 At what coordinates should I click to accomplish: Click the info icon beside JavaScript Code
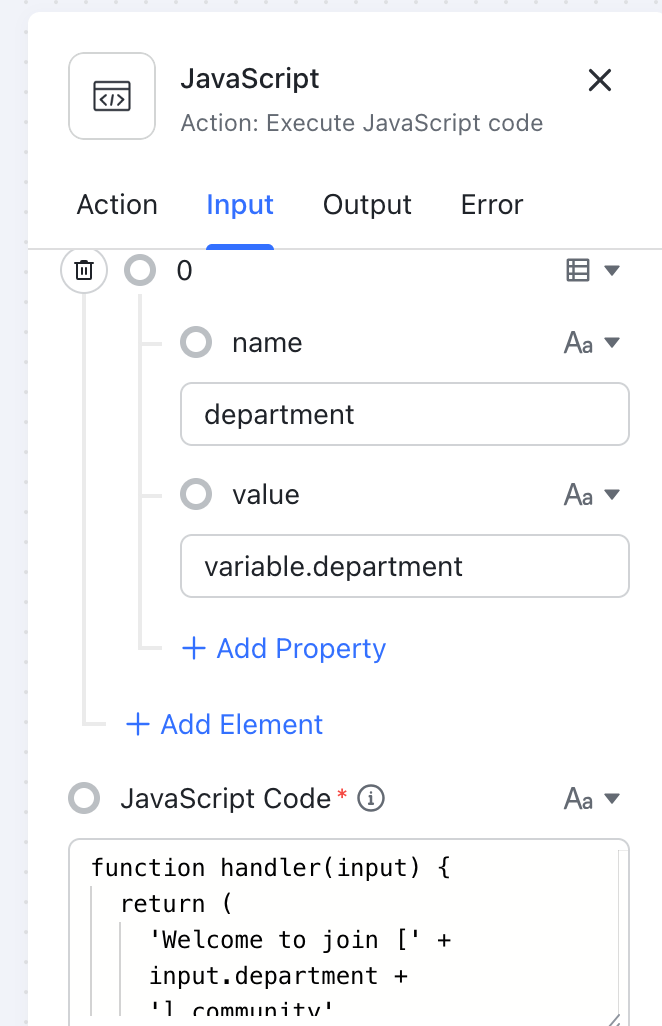tap(371, 798)
